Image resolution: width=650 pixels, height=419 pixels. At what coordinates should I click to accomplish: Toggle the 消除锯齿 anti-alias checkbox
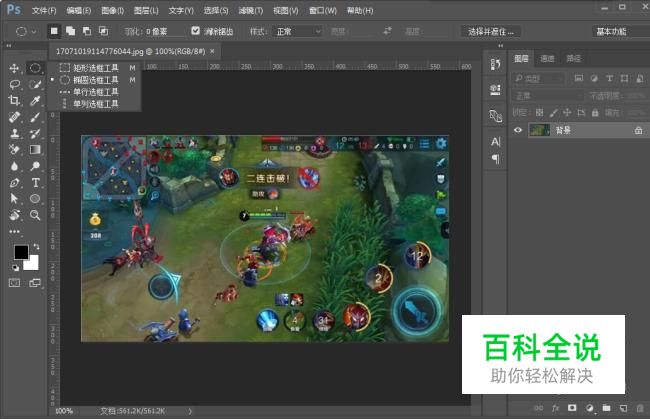coord(196,31)
